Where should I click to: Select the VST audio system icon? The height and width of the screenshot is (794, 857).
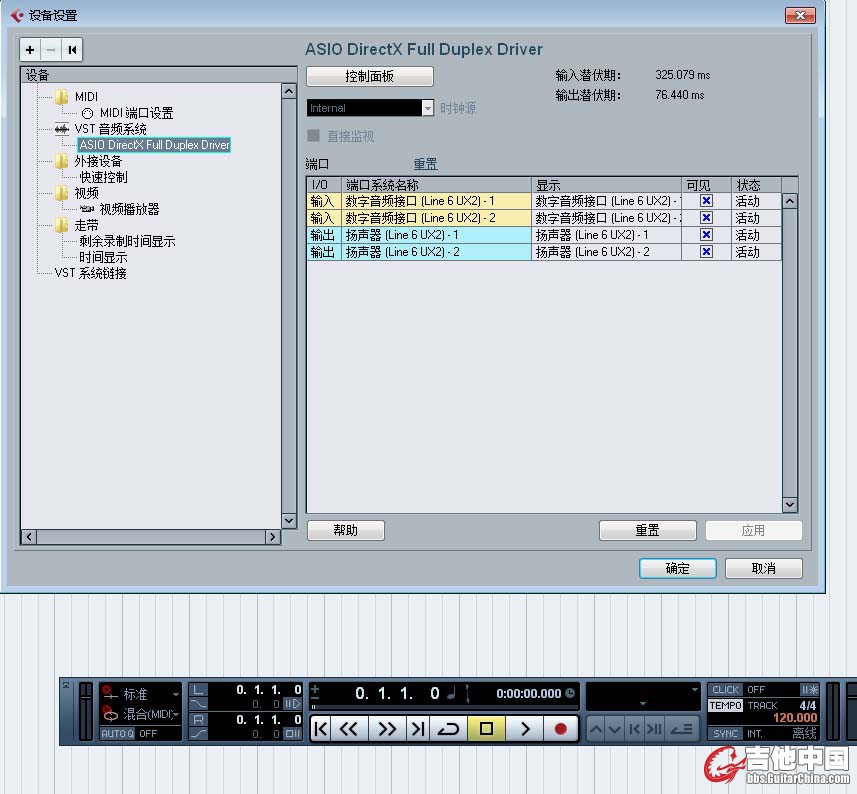coord(61,130)
